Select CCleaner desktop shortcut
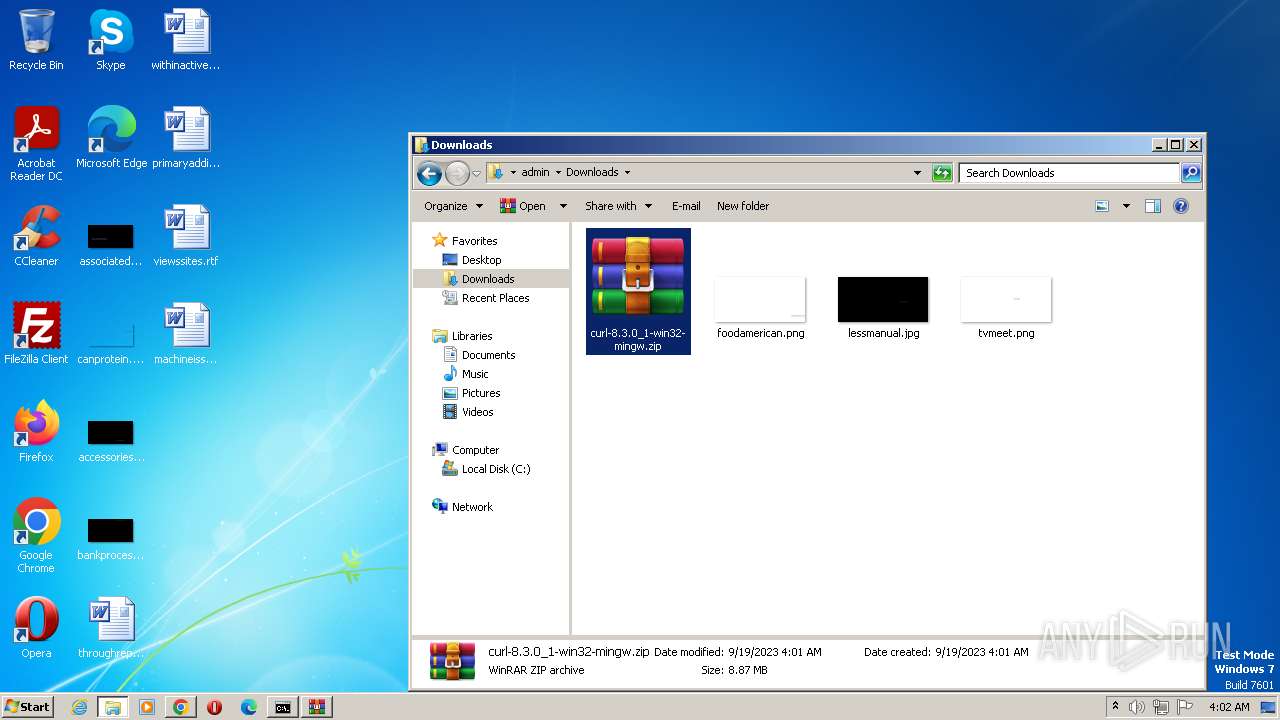The image size is (1280, 720). (36, 236)
